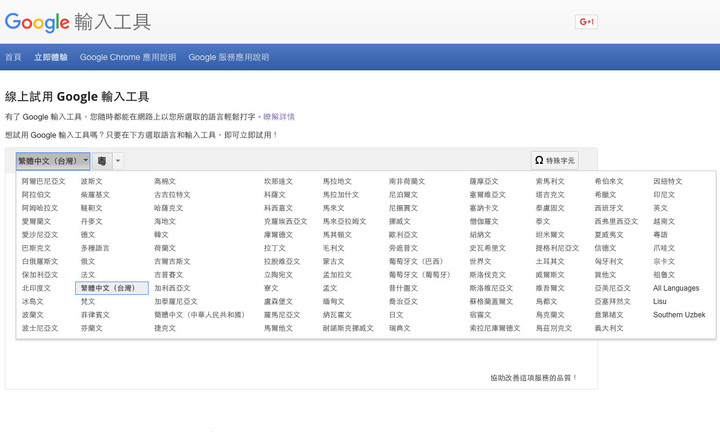Expand the small arrow next to the input method button
Image resolution: width=720 pixels, height=432 pixels.
tap(118, 161)
